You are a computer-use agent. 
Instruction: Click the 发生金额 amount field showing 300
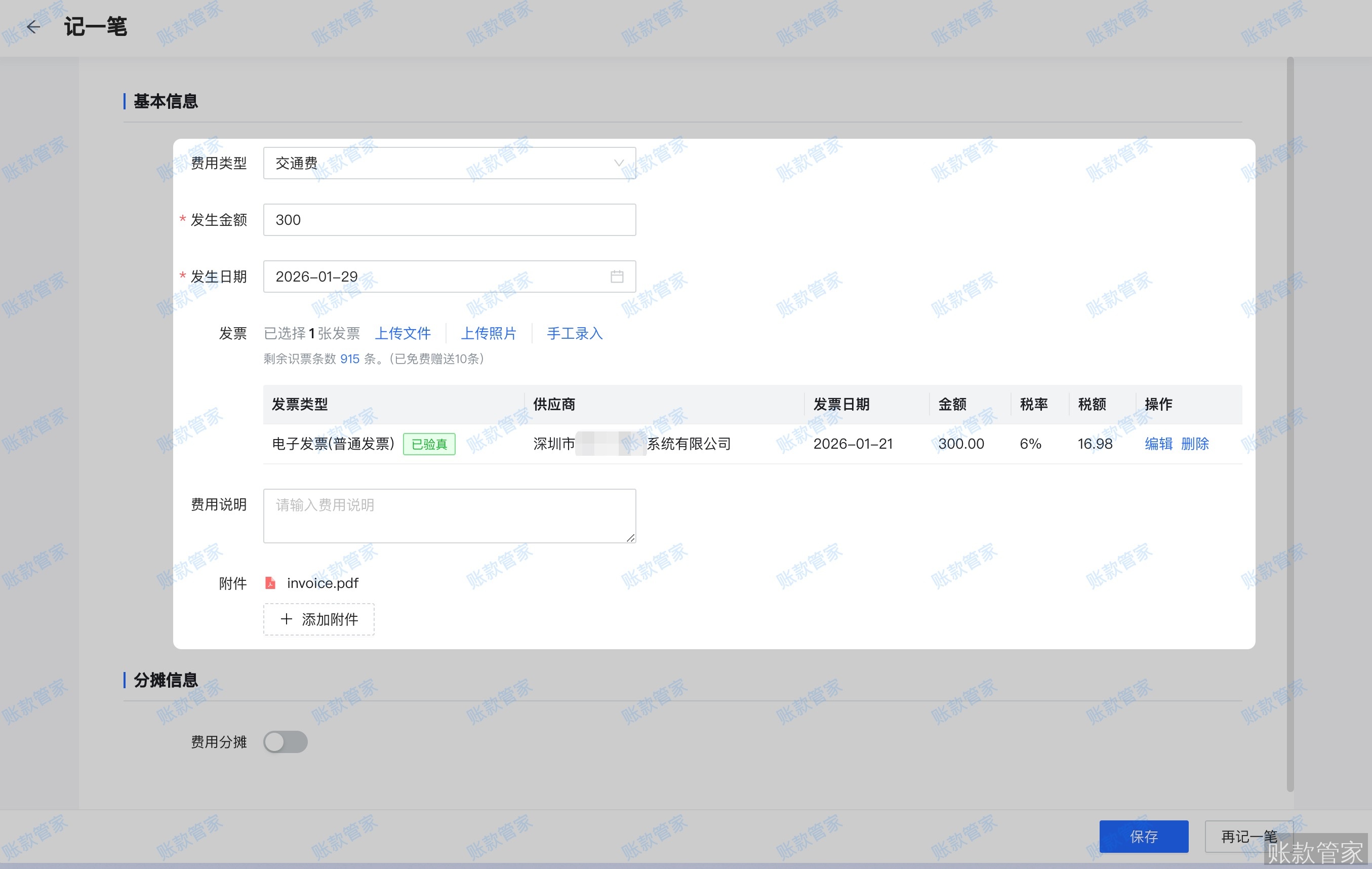pyautogui.click(x=450, y=220)
